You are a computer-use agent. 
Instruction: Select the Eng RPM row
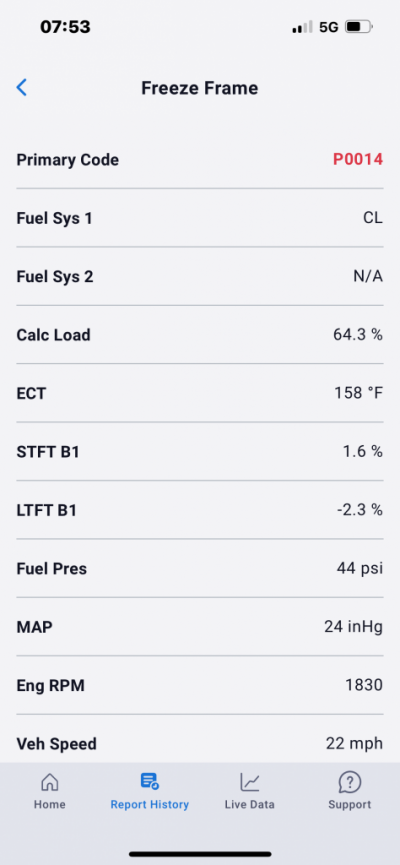(x=200, y=685)
